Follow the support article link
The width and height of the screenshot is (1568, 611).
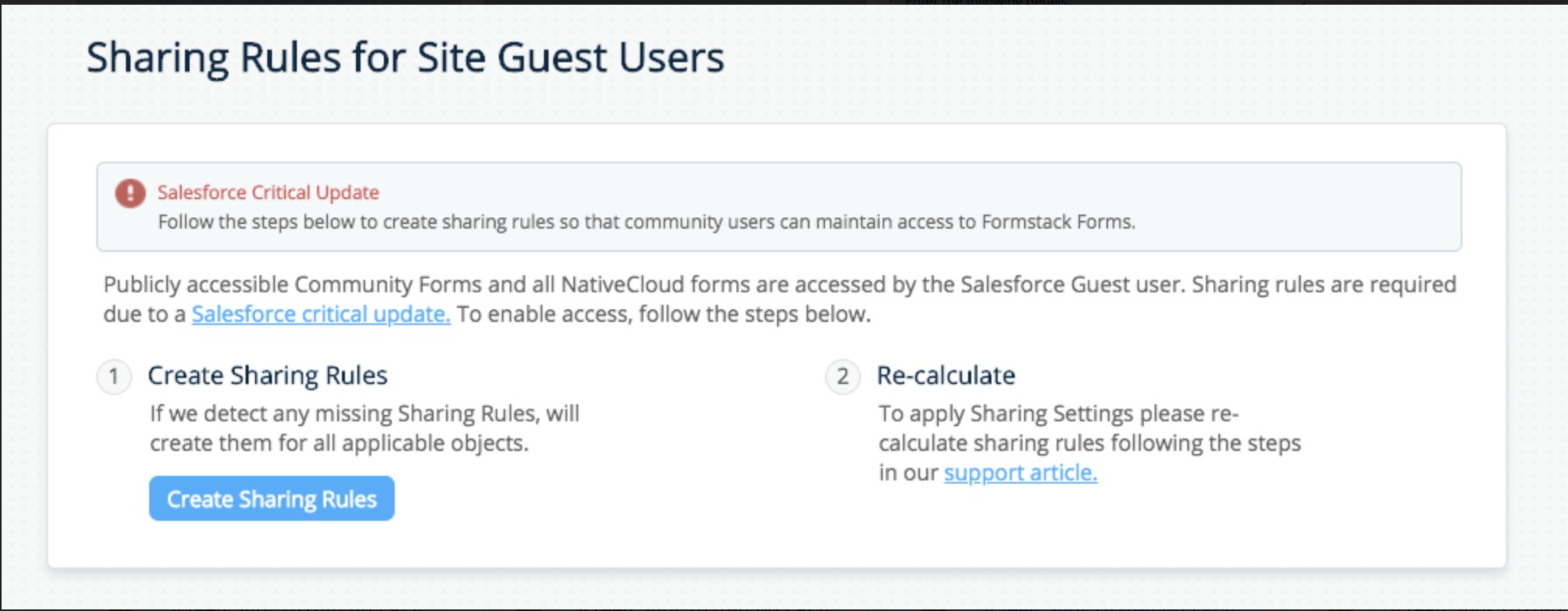[1020, 473]
